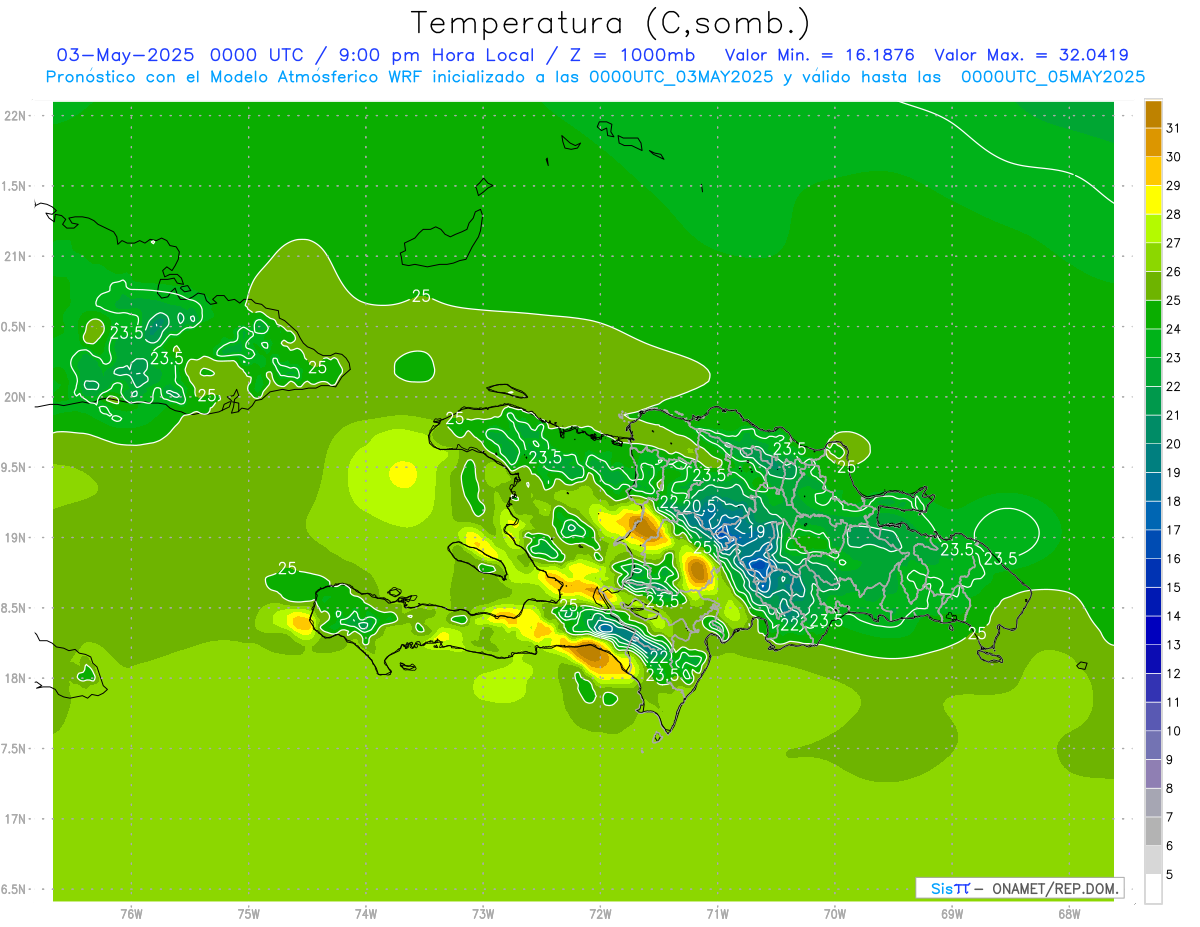Click the "76W" longitude axis label
1200x927 pixels.
coord(131,913)
